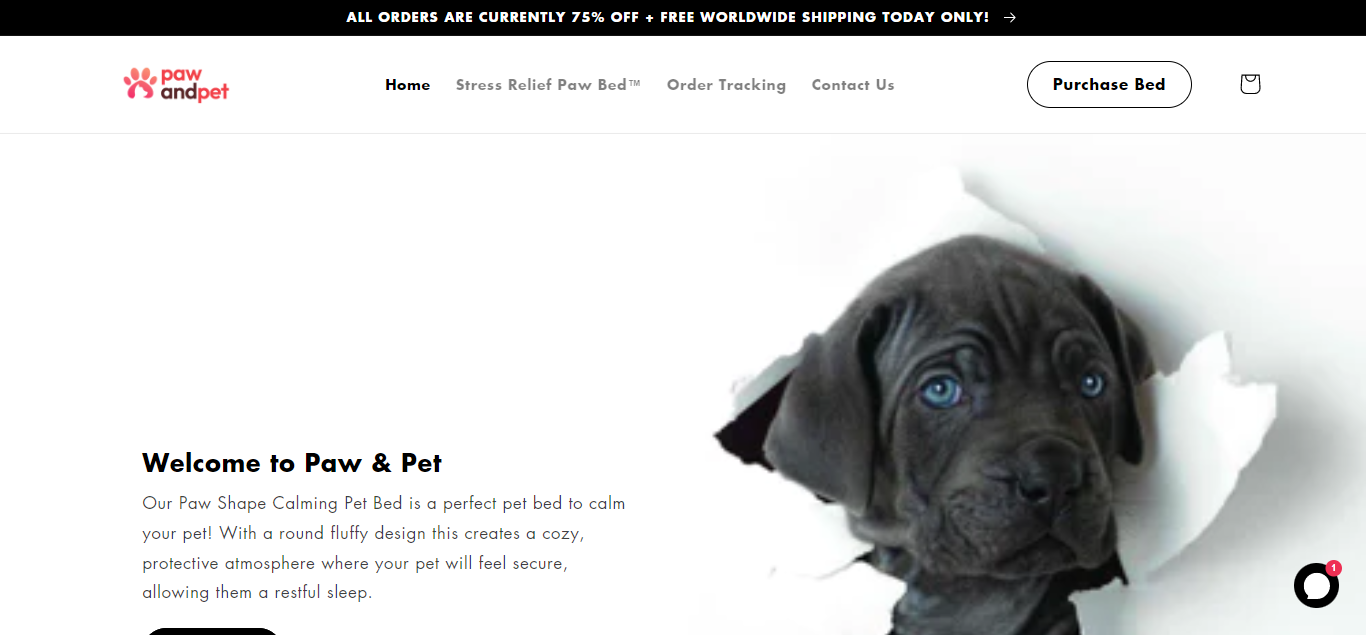Click the black button below the welcome text

(212, 631)
